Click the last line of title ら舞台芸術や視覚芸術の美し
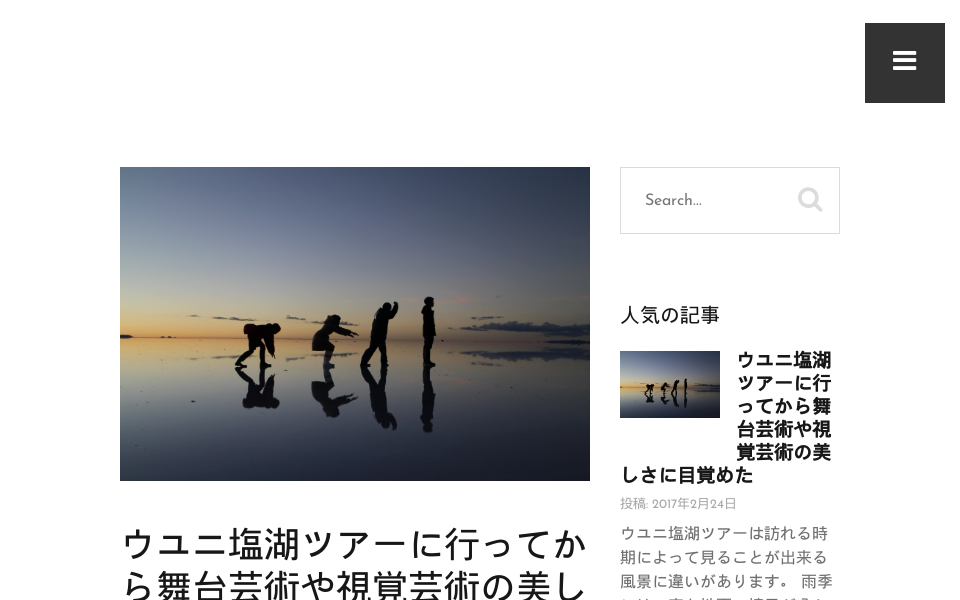This screenshot has width=960, height=600. [x=354, y=585]
